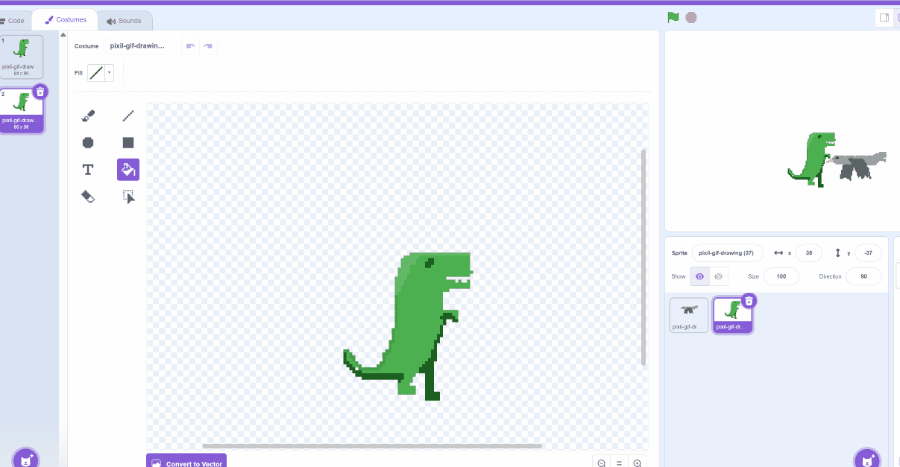This screenshot has width=900, height=467.
Task: Select the gray animal sprite thumbnail
Action: (689, 314)
